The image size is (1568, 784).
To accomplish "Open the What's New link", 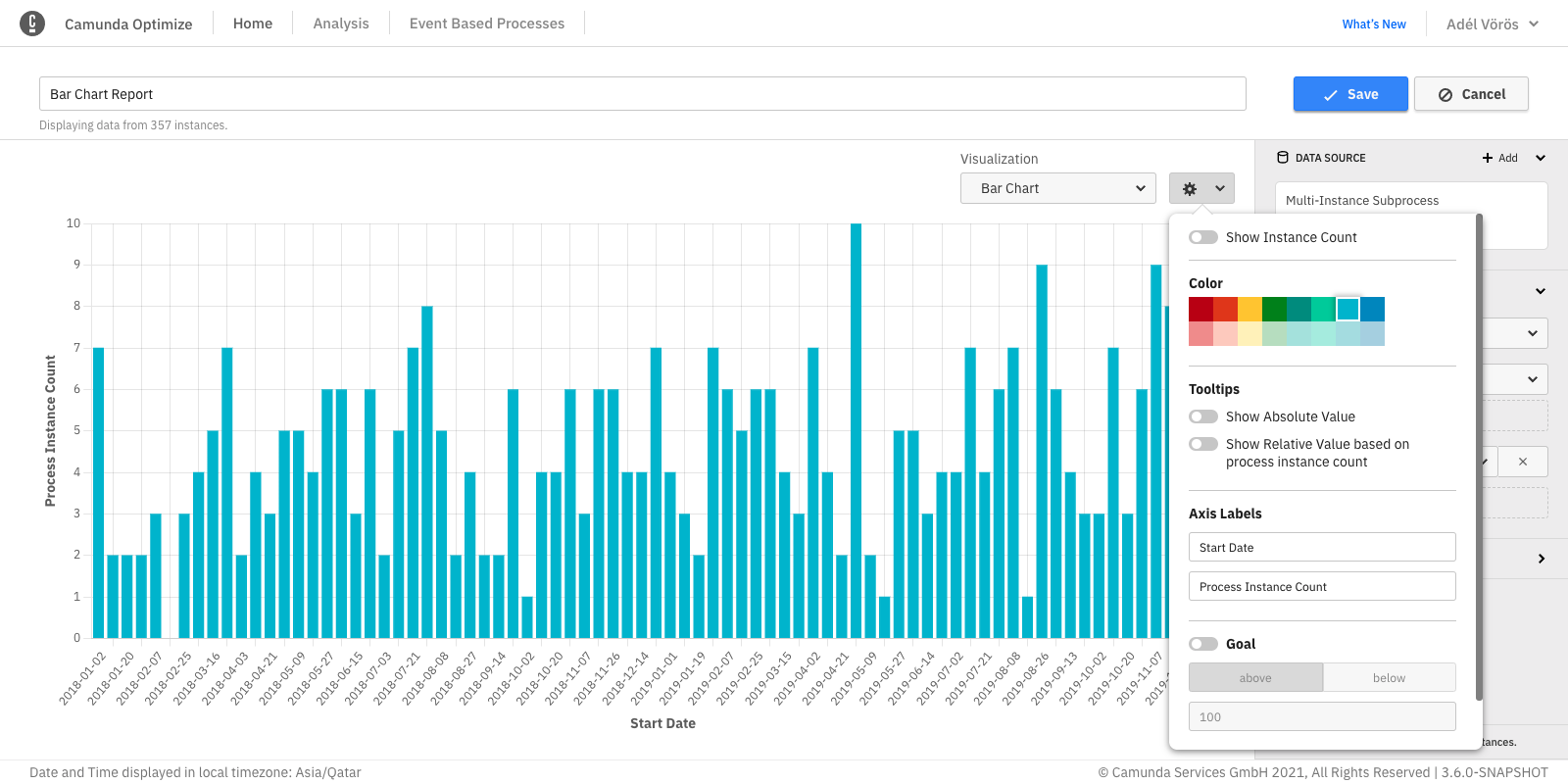I will tap(1374, 24).
